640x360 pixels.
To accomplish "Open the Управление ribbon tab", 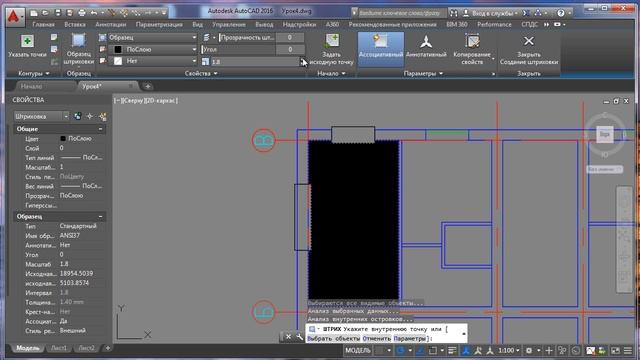I will (229, 24).
